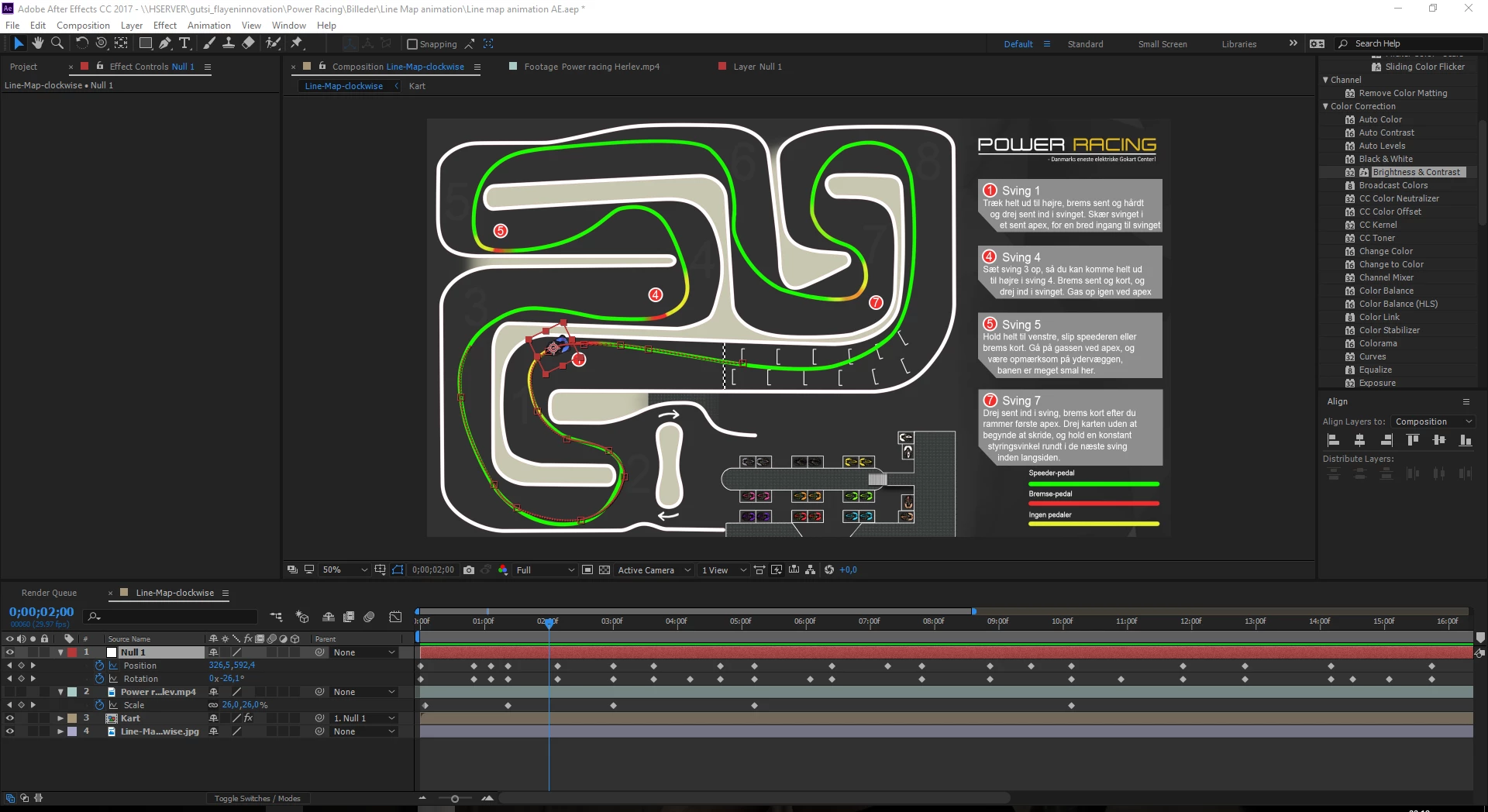1488x812 pixels.
Task: Select the Rectangle shape tool
Action: pyautogui.click(x=145, y=43)
